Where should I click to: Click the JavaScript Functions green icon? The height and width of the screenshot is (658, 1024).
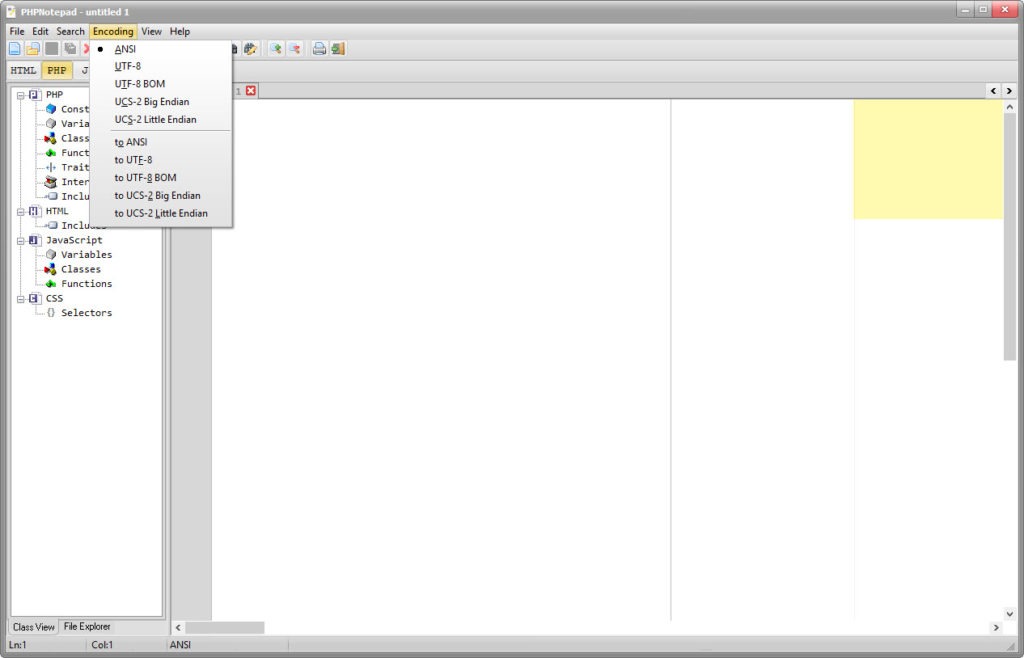[51, 284]
